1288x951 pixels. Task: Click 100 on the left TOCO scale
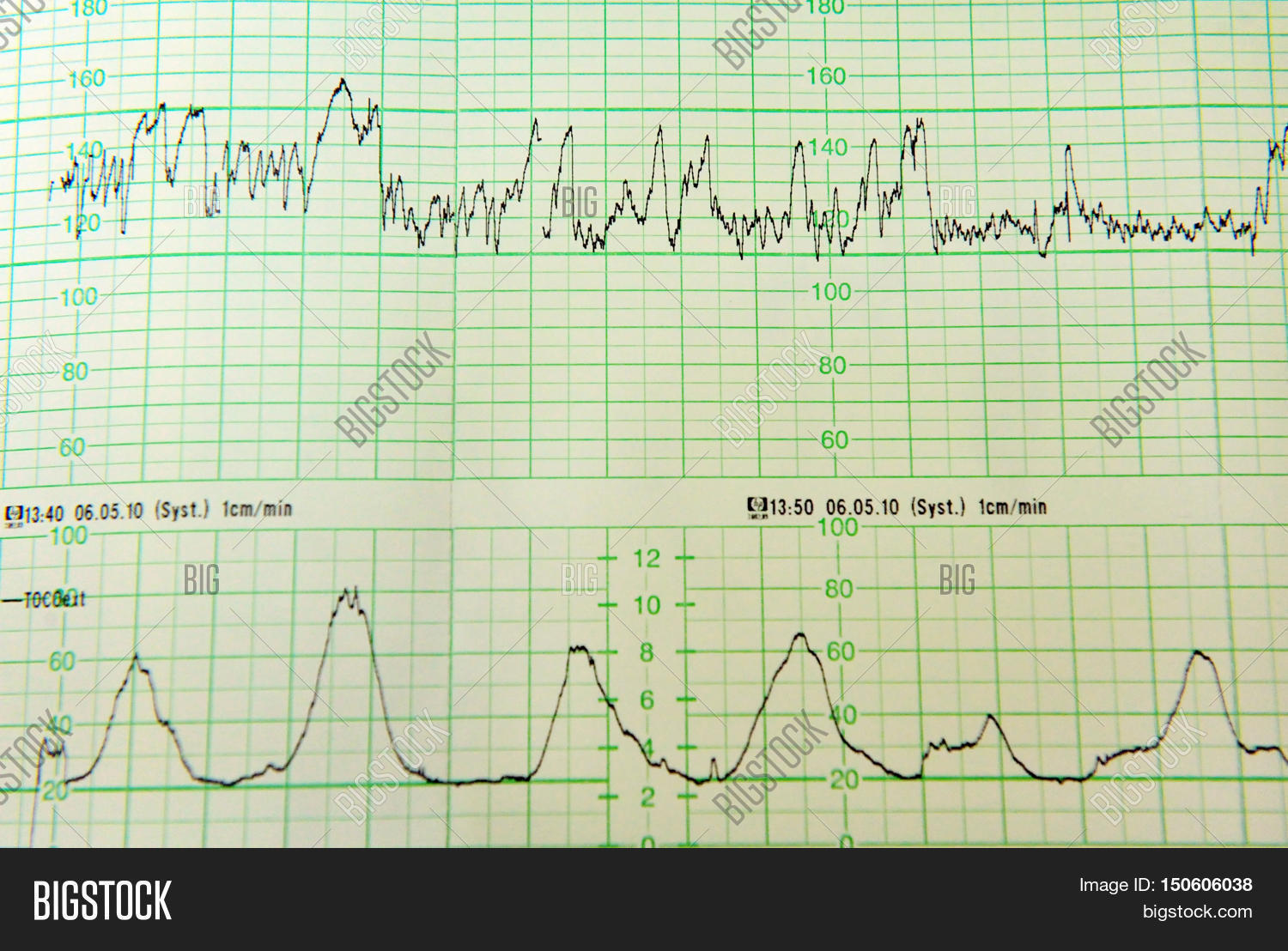click(69, 536)
